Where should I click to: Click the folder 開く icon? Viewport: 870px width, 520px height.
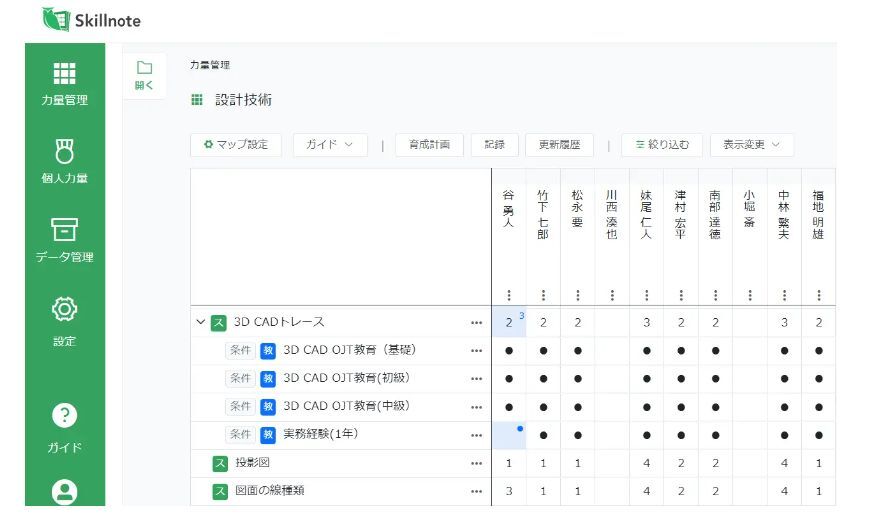(x=144, y=75)
